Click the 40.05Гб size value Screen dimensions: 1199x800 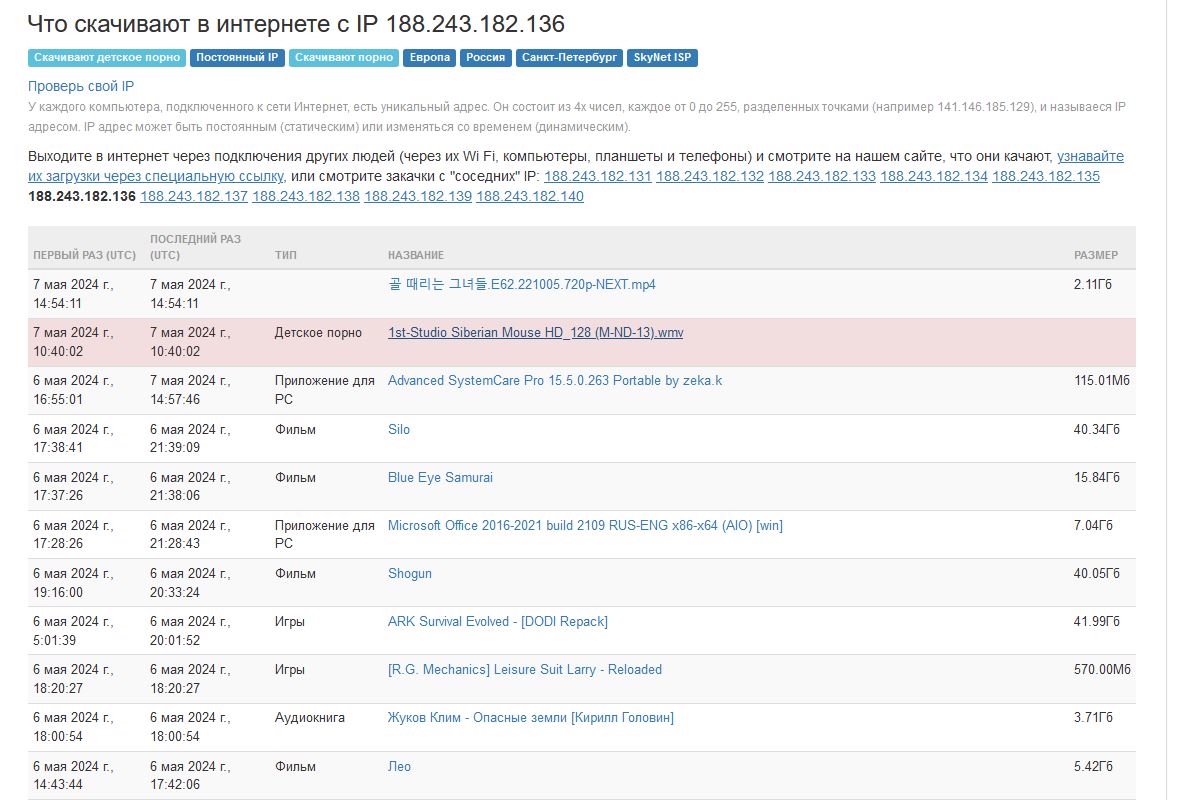1097,574
